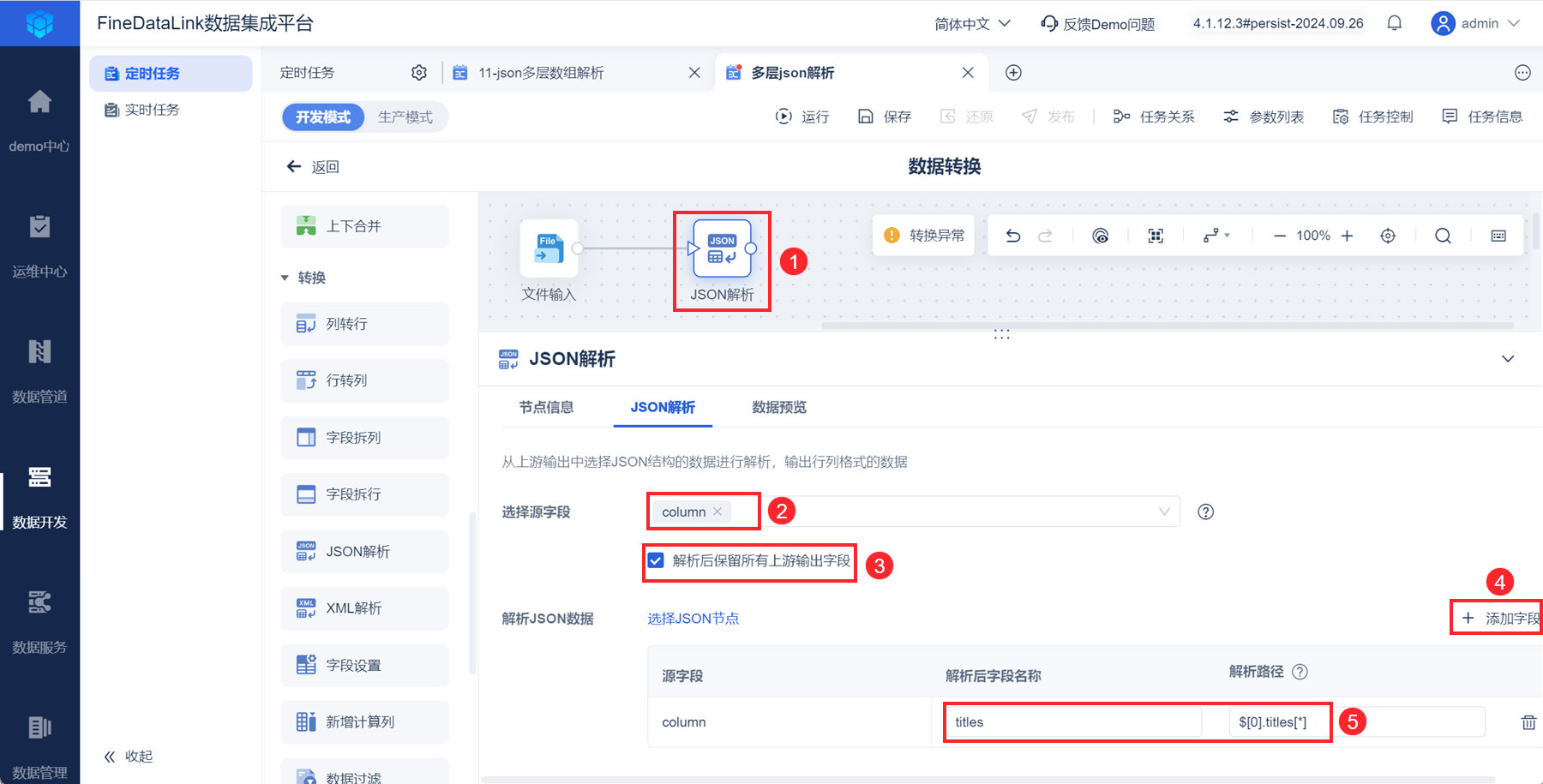Screen dimensions: 1543x784
Task: Add a new tab with plus icon
Action: 1013,73
